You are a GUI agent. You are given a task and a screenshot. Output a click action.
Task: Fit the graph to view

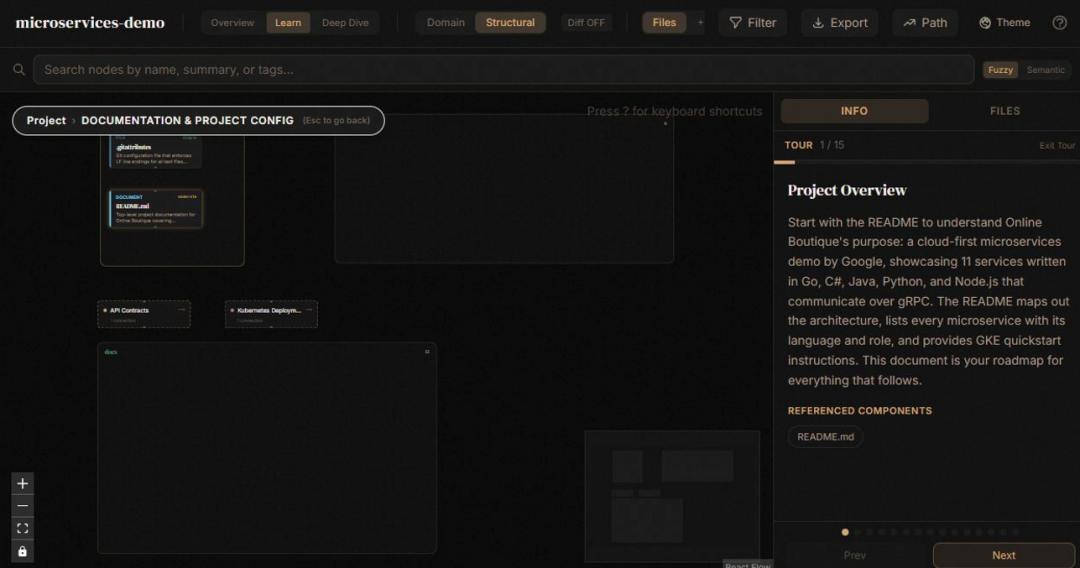[x=22, y=529]
